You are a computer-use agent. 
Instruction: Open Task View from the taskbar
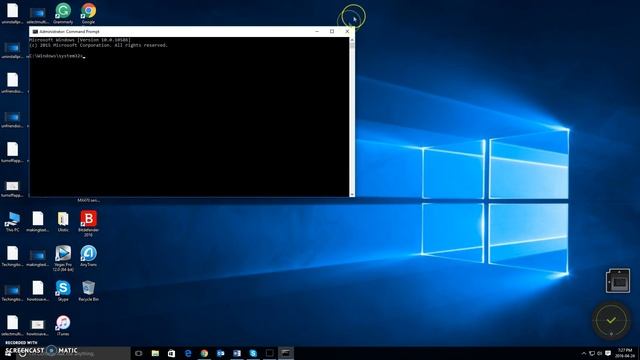tap(139, 353)
